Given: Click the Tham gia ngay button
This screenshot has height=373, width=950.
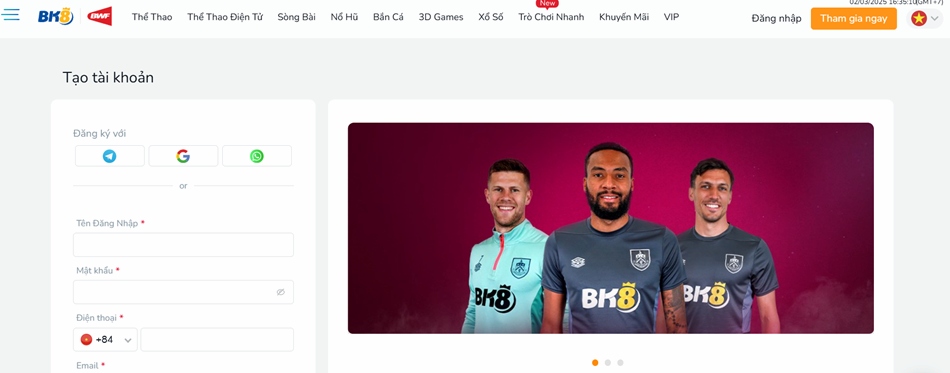Looking at the screenshot, I should pos(854,19).
